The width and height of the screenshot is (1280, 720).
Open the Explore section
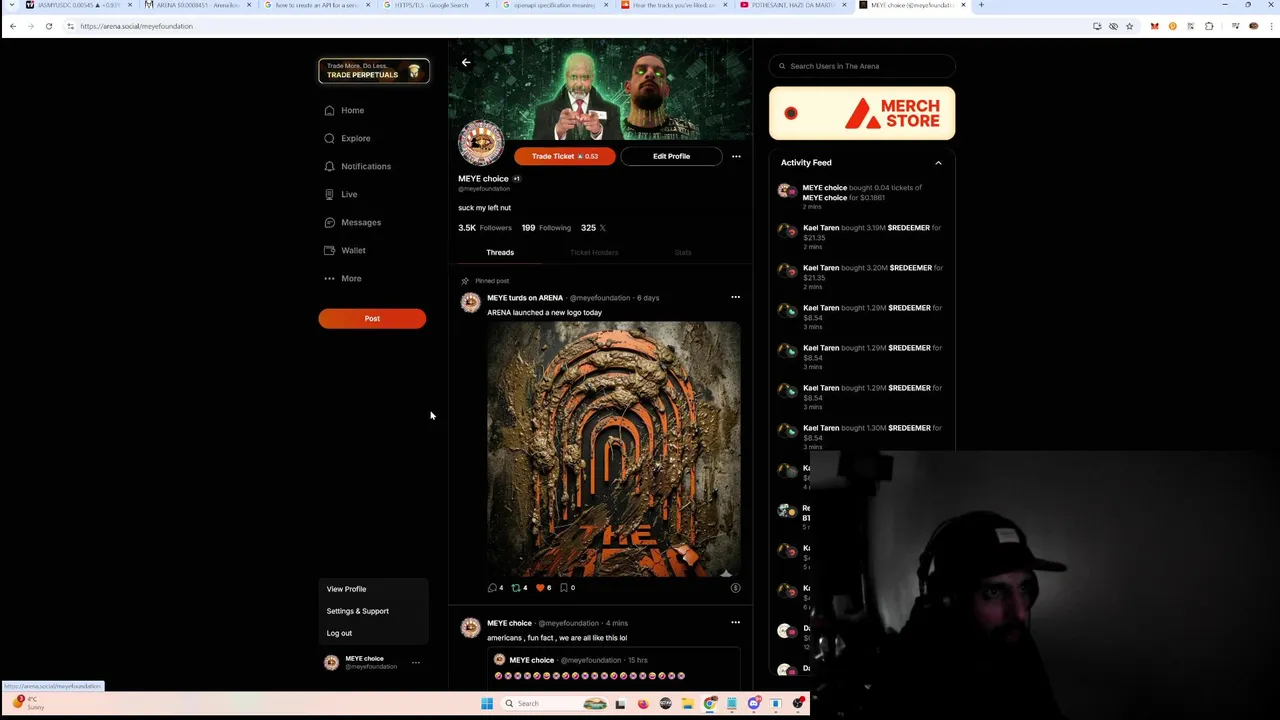tap(347, 138)
